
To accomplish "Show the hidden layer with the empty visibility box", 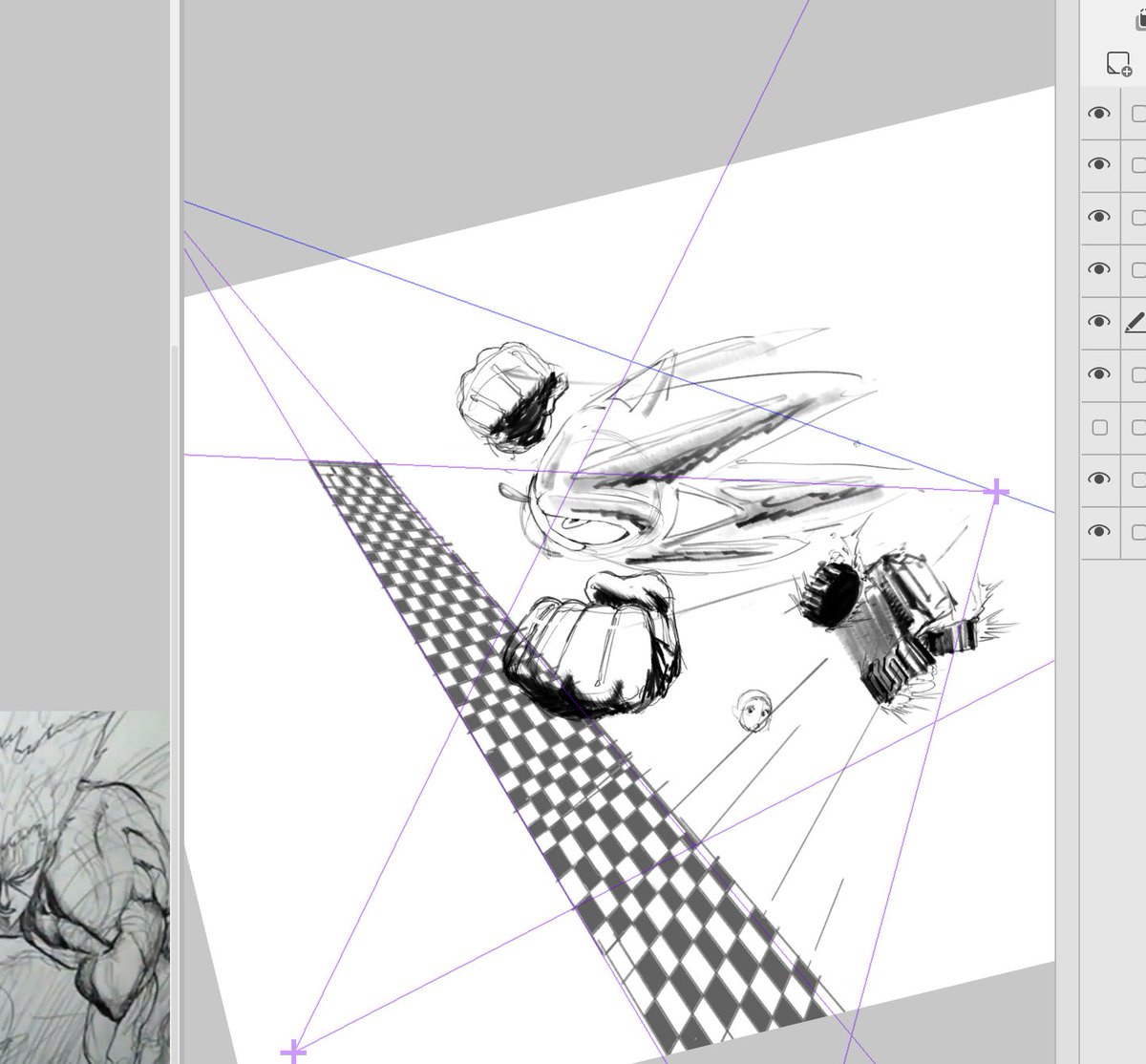I will point(1099,427).
